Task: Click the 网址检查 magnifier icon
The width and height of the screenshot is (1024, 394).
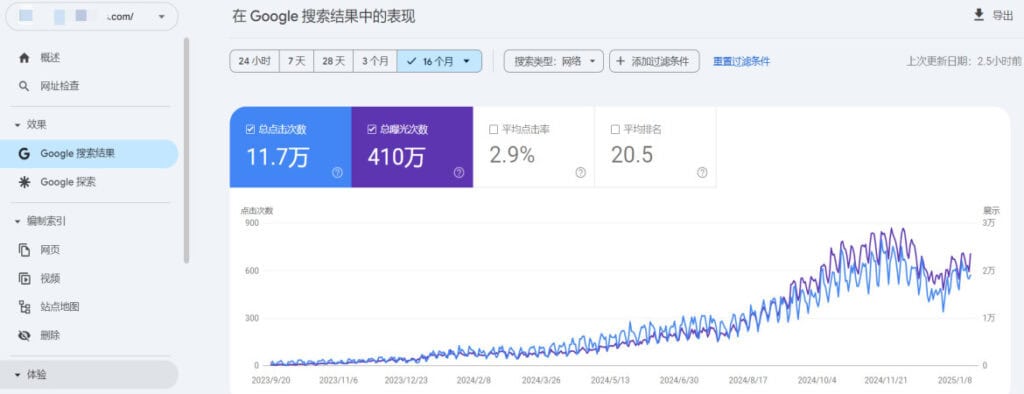Action: pos(24,86)
